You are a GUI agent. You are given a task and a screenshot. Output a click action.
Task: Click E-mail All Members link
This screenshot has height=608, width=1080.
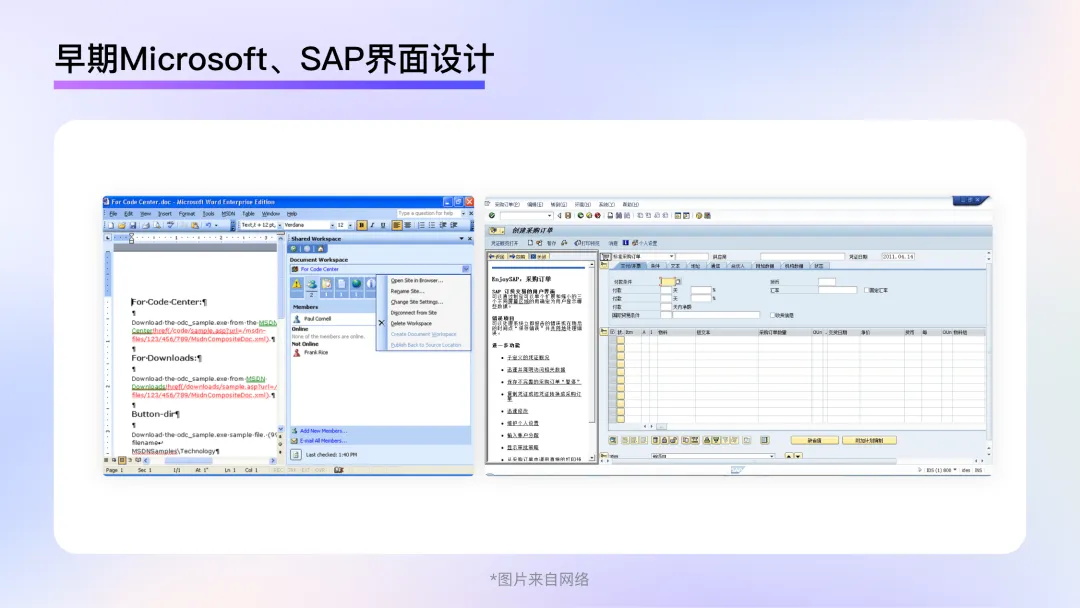tap(322, 440)
